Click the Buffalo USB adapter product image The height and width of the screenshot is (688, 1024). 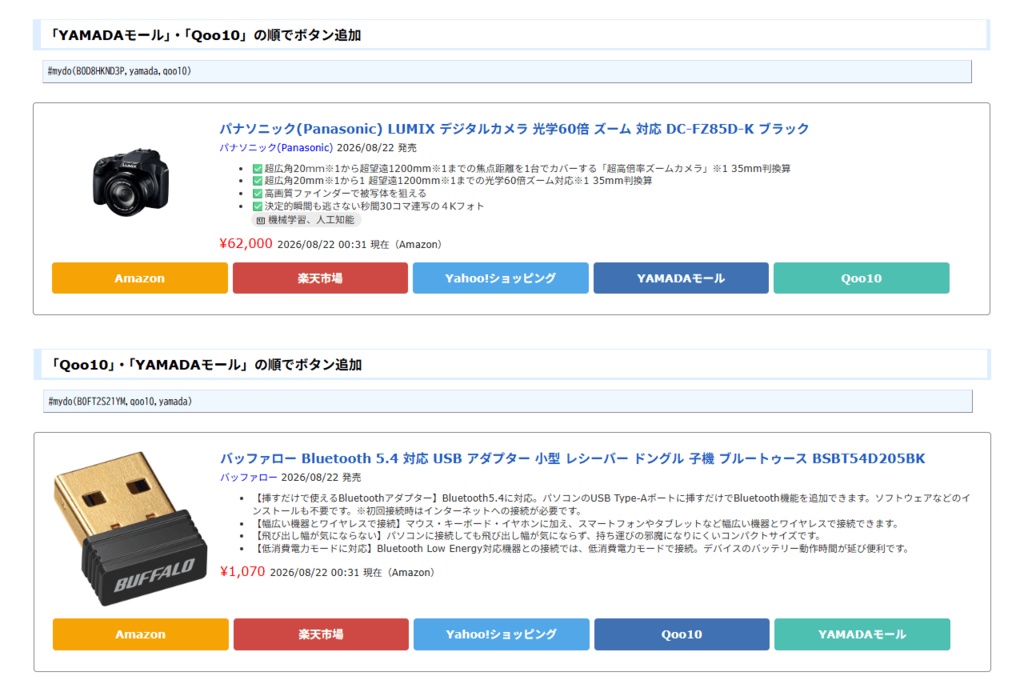click(x=130, y=528)
